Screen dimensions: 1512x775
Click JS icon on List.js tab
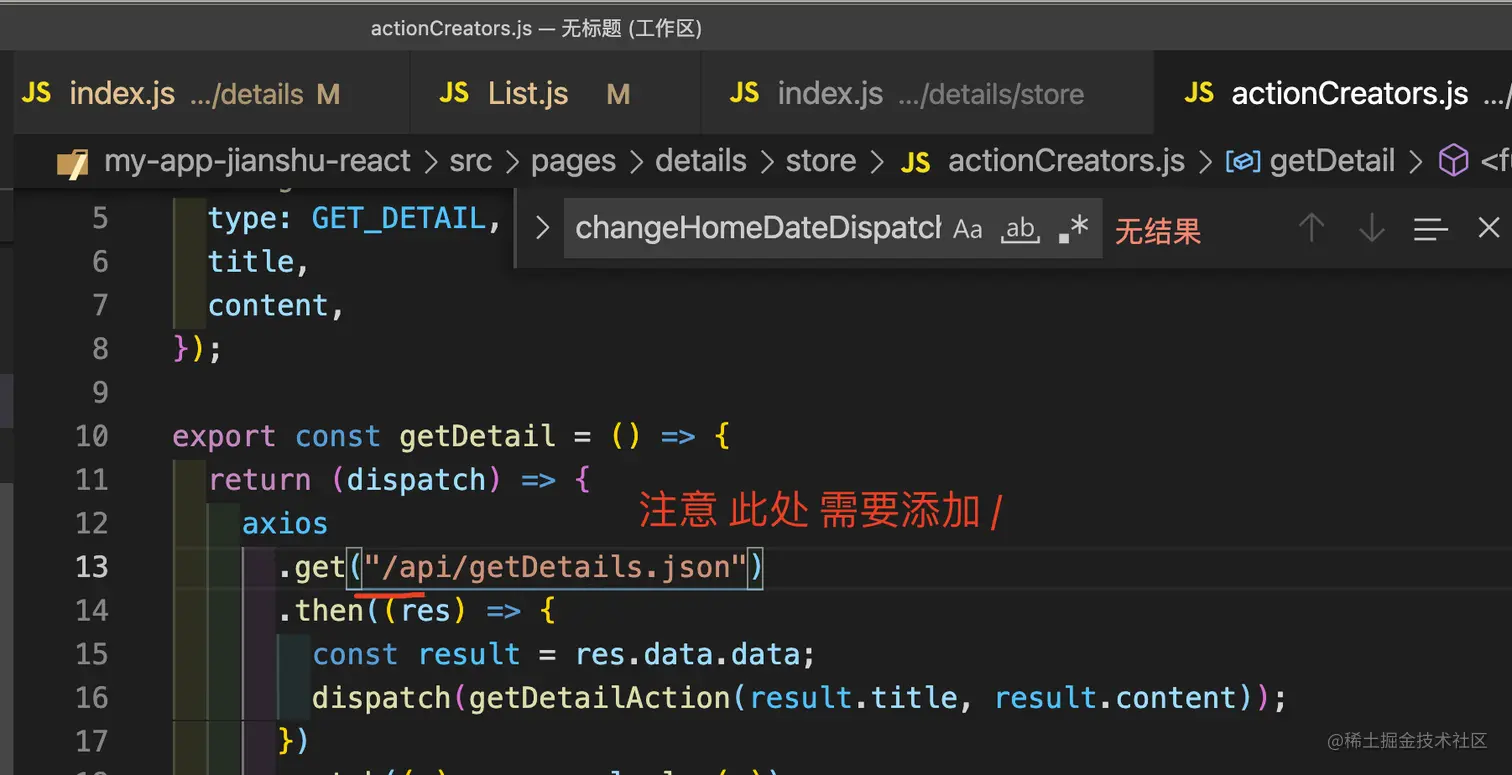click(x=454, y=94)
